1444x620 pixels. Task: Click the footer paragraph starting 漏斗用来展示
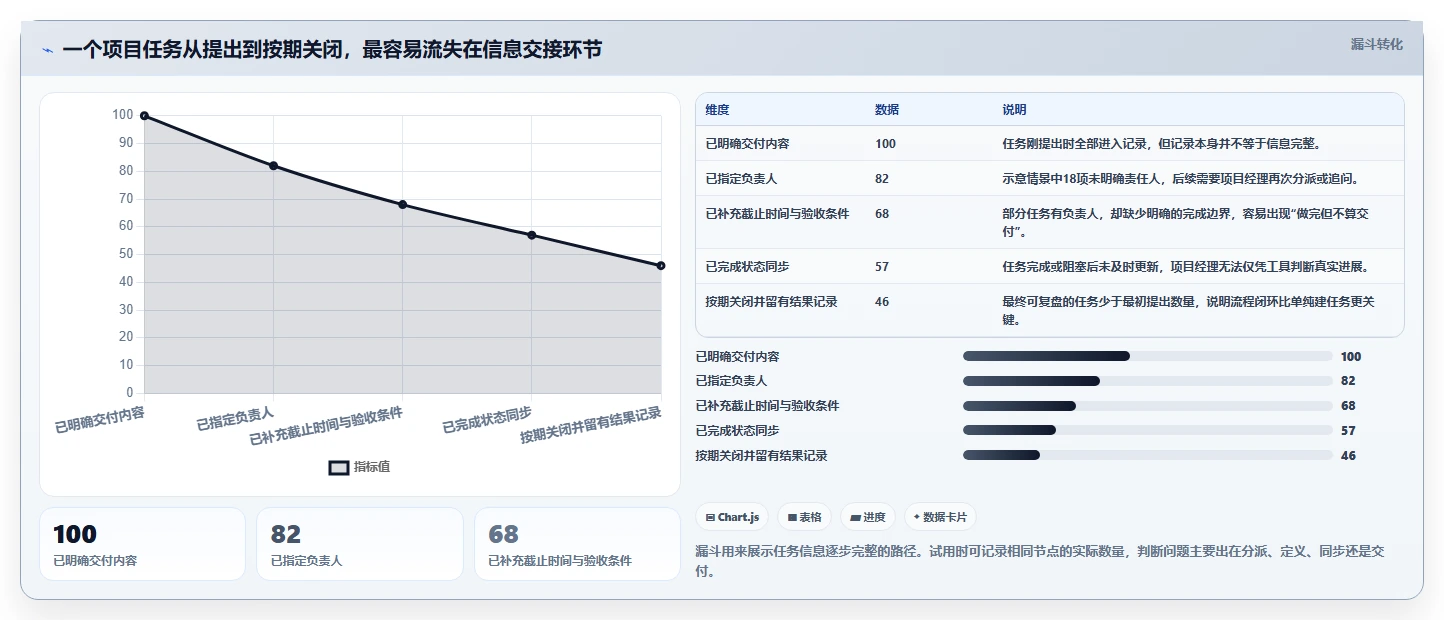pos(1040,561)
